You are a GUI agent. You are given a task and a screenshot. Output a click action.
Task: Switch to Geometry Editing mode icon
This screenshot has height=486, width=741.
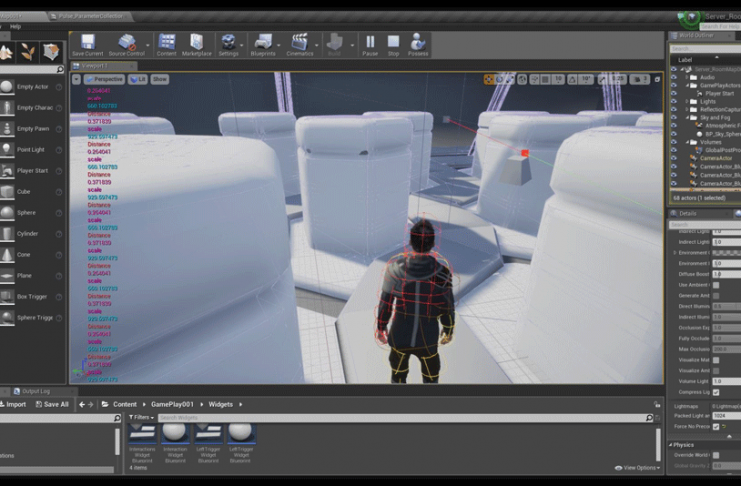[x=51, y=52]
